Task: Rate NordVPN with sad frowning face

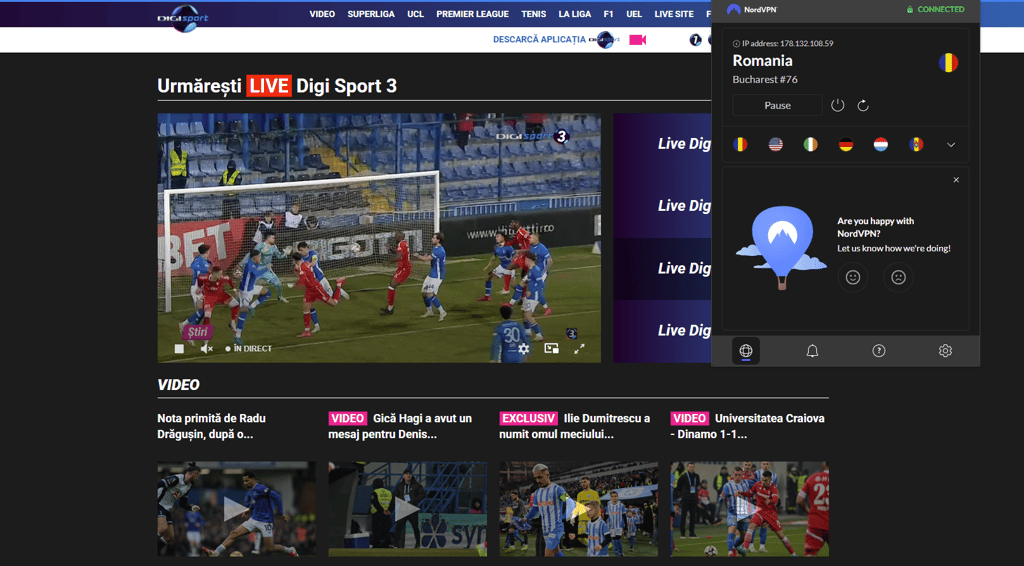Action: point(899,277)
